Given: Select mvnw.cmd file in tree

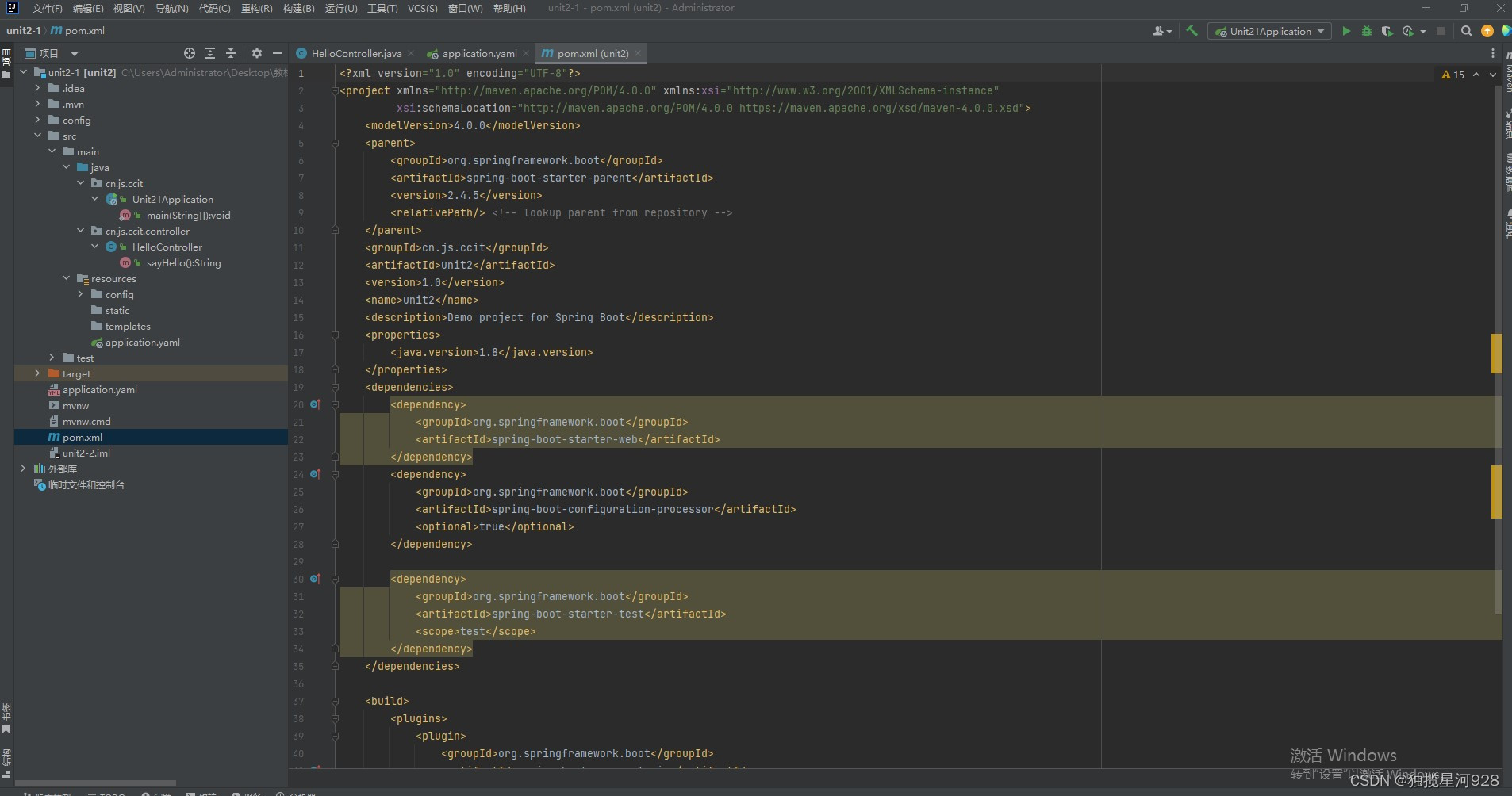Looking at the screenshot, I should click(x=86, y=421).
